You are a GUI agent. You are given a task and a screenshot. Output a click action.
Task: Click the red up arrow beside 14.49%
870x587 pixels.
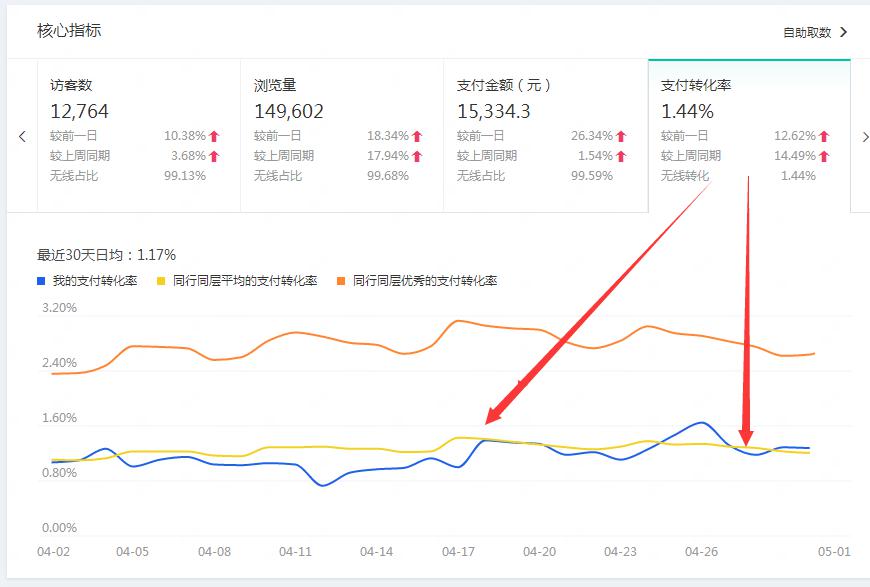click(824, 156)
